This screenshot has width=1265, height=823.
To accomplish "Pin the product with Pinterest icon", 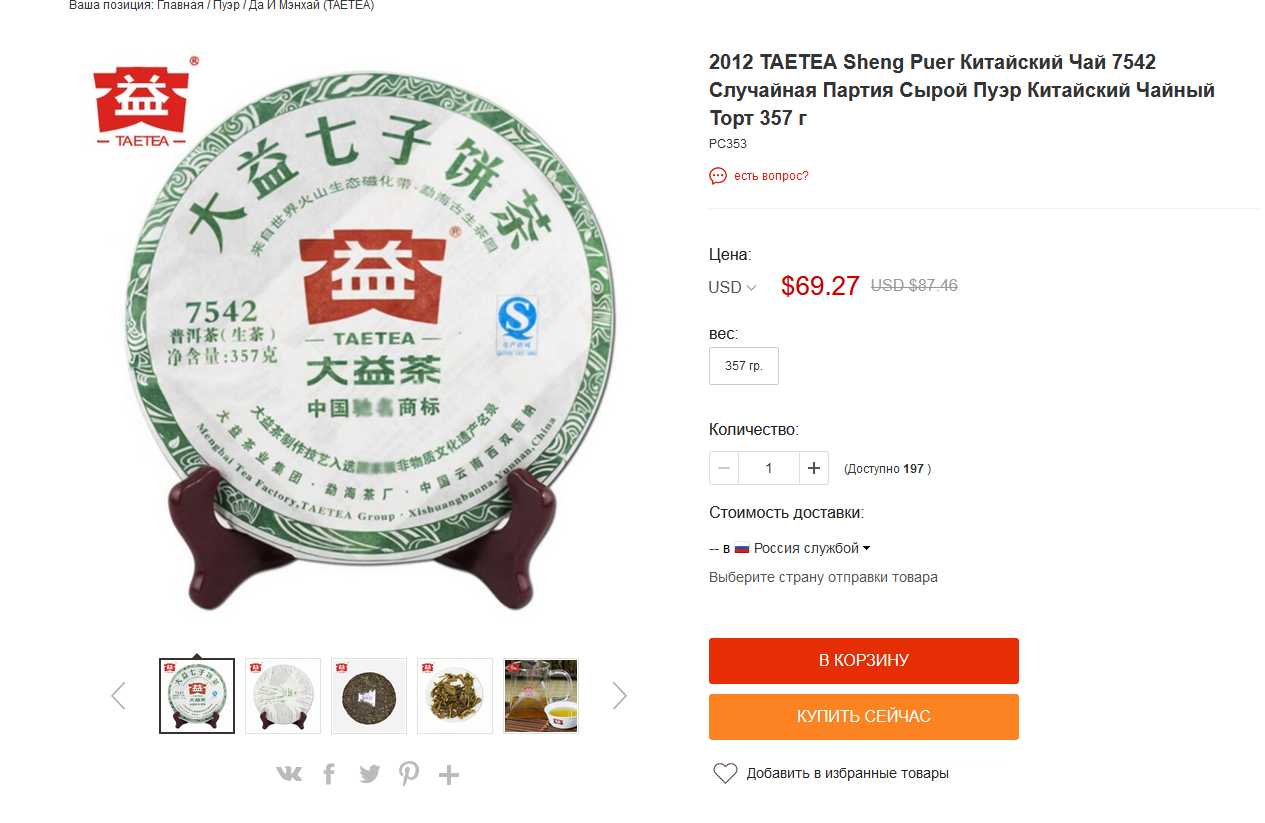I will [409, 774].
